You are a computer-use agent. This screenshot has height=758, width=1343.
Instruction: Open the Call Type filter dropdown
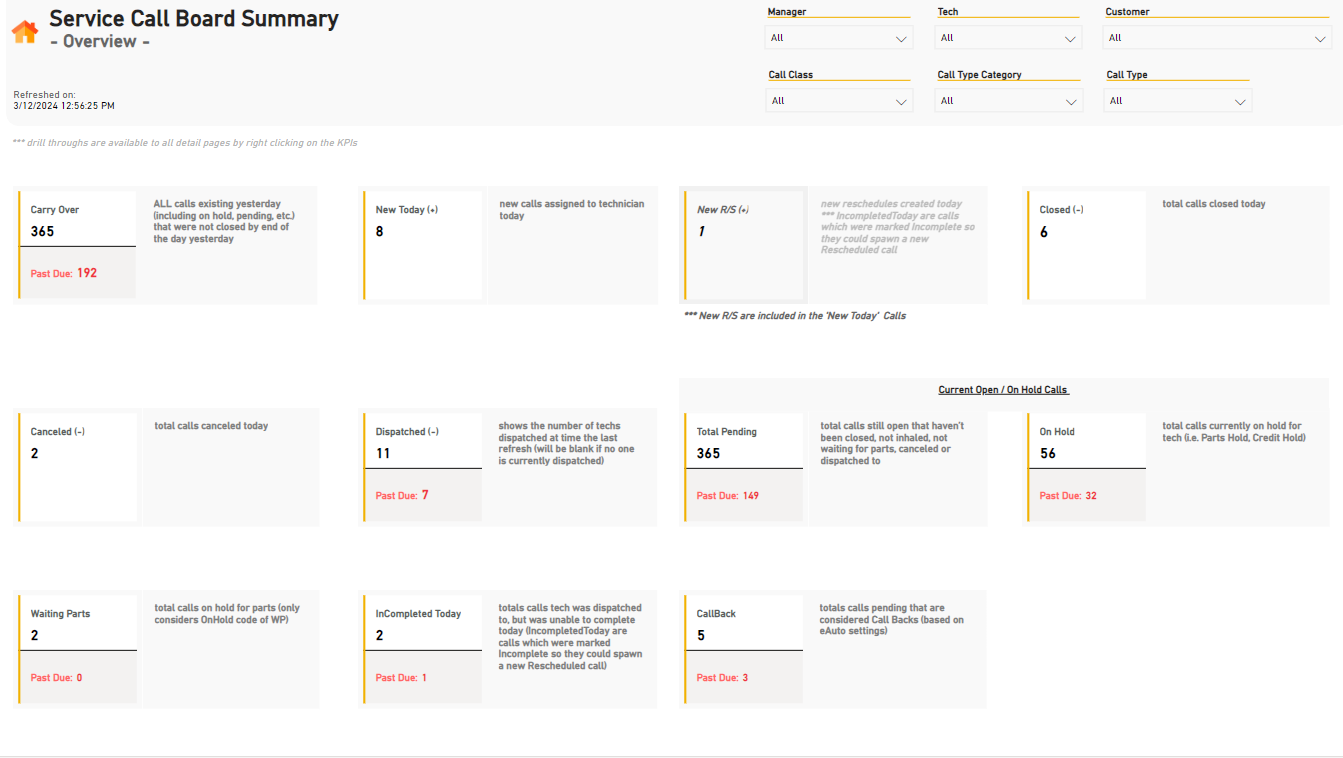[1177, 101]
